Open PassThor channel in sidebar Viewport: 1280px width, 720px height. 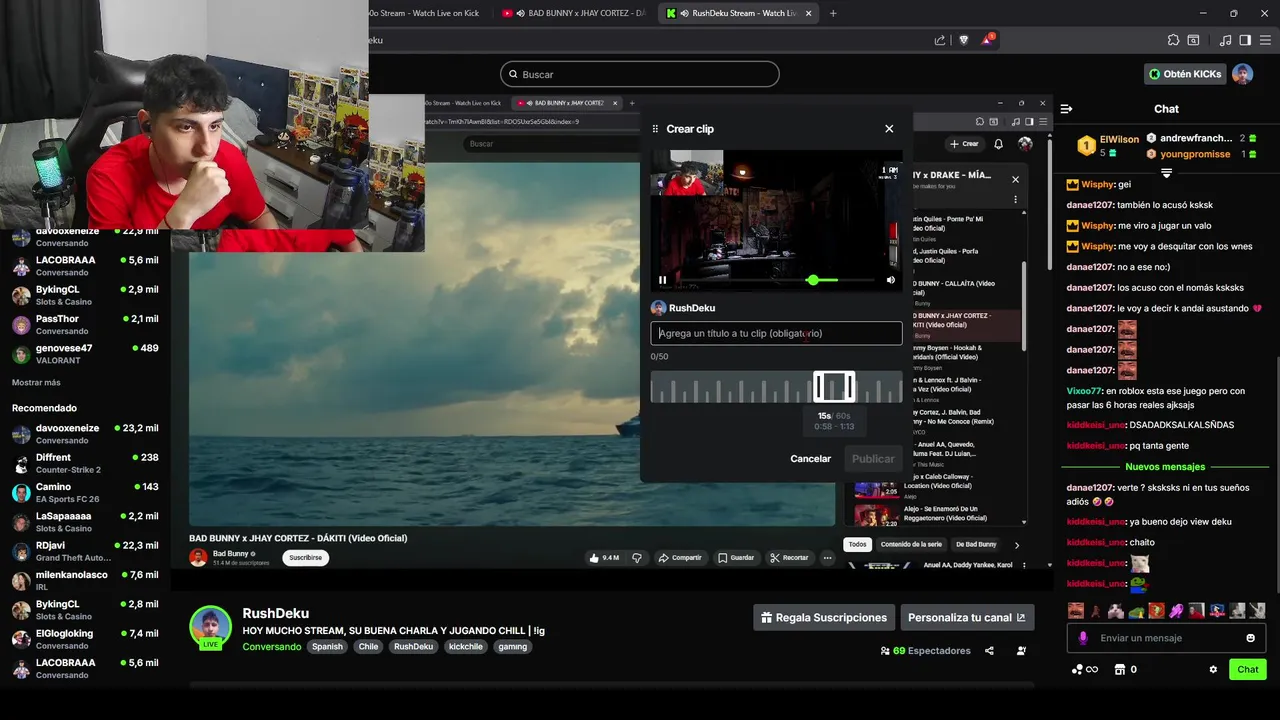[85, 325]
